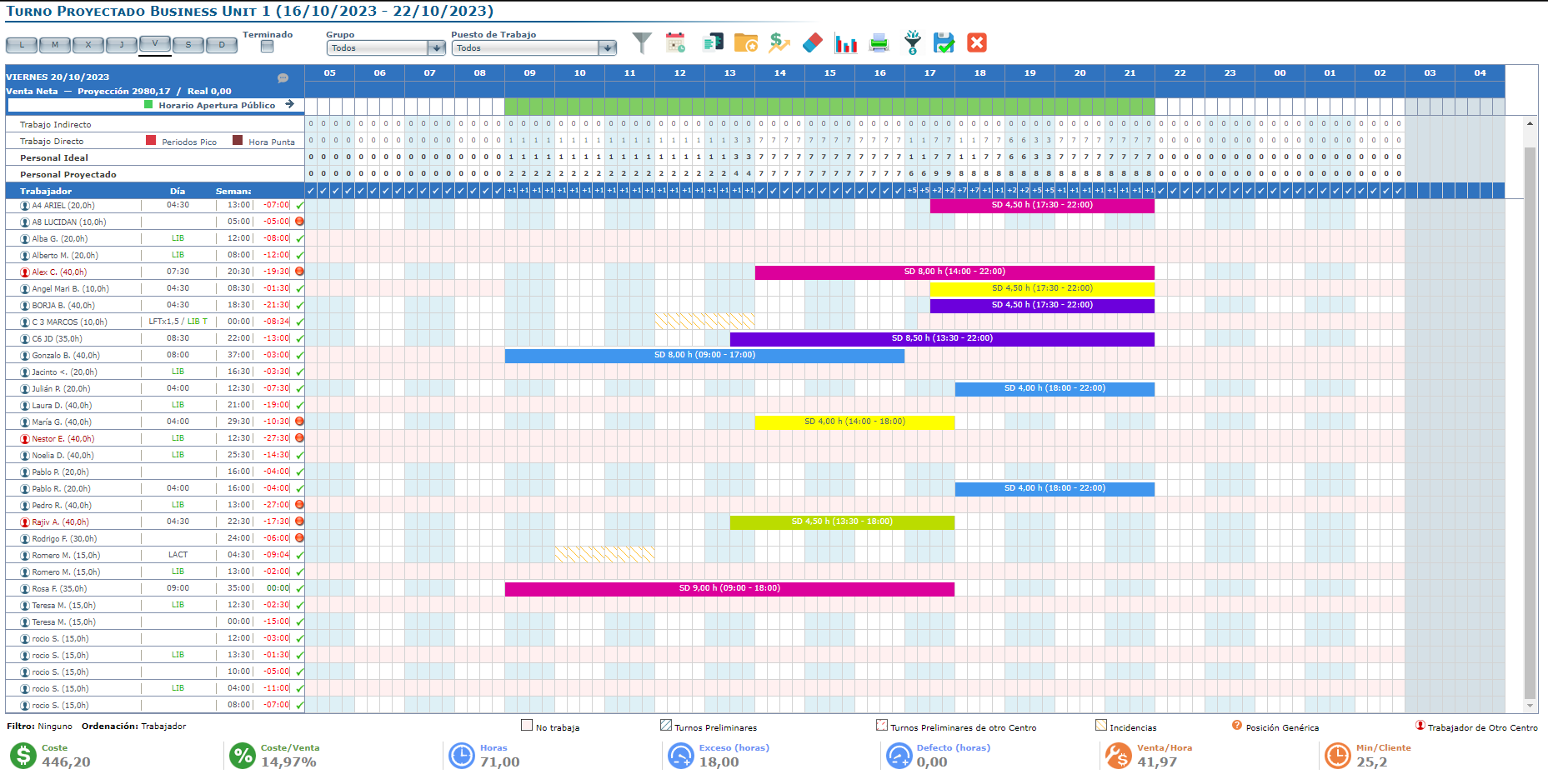This screenshot has height=784, width=1548.
Task: Click the red alert status for Rodrigo F.
Action: pyautogui.click(x=299, y=538)
